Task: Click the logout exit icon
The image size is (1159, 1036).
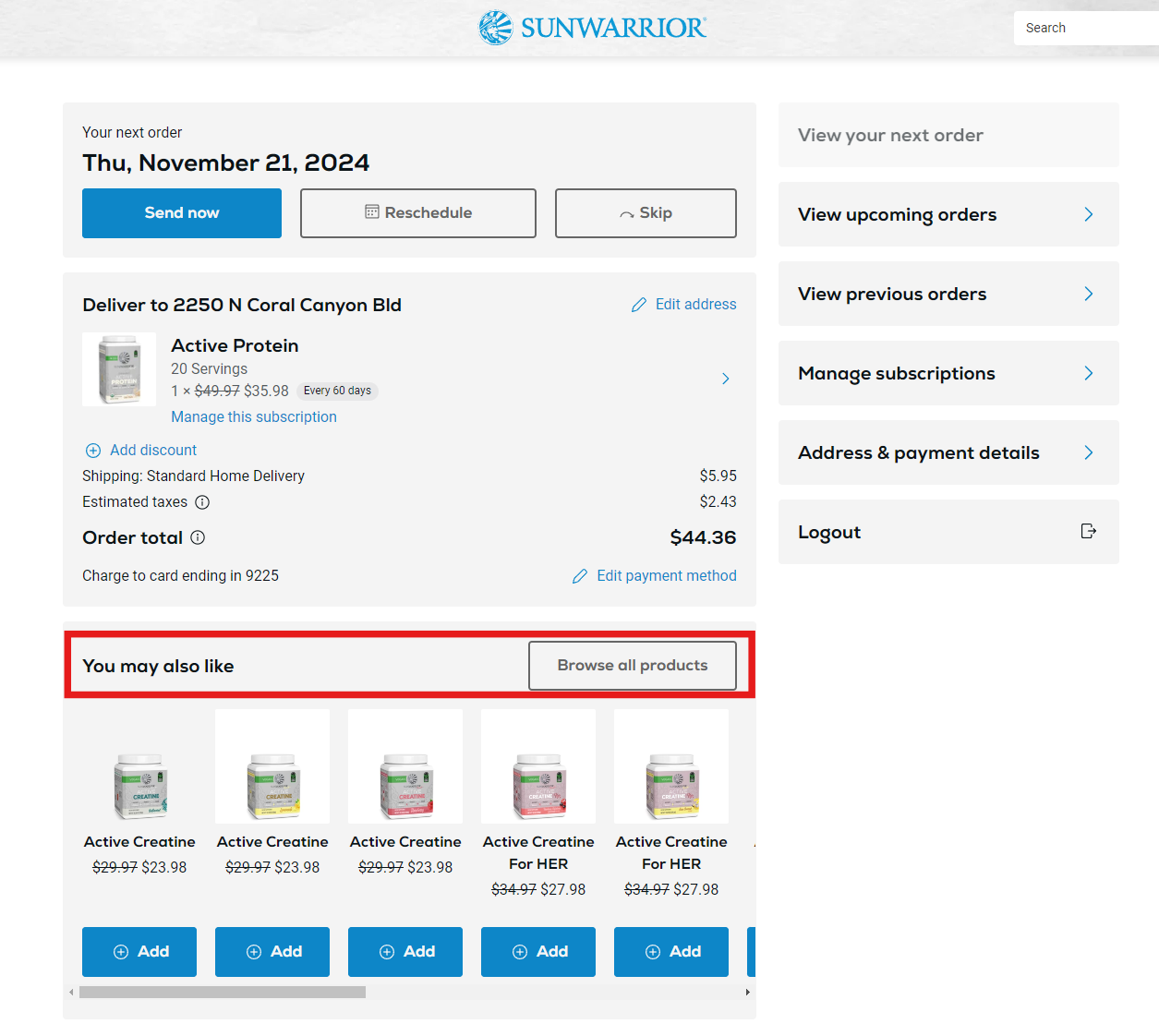Action: click(x=1089, y=531)
